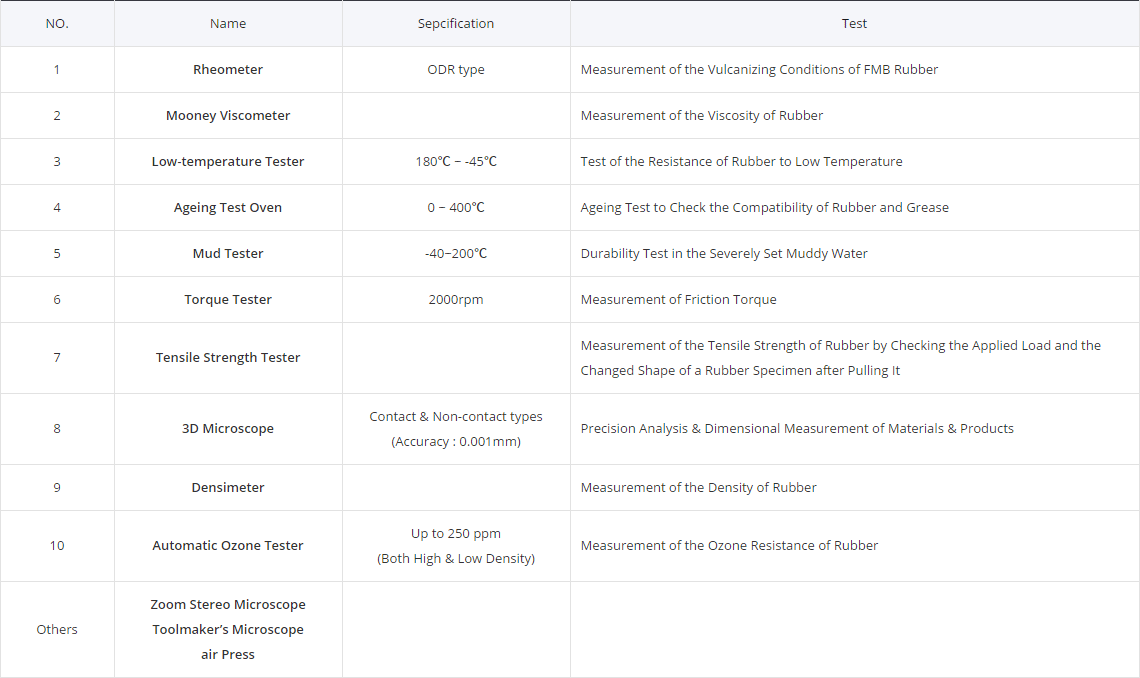Select Toolmaker's Microscope text
This screenshot has width=1140, height=678.
228,629
